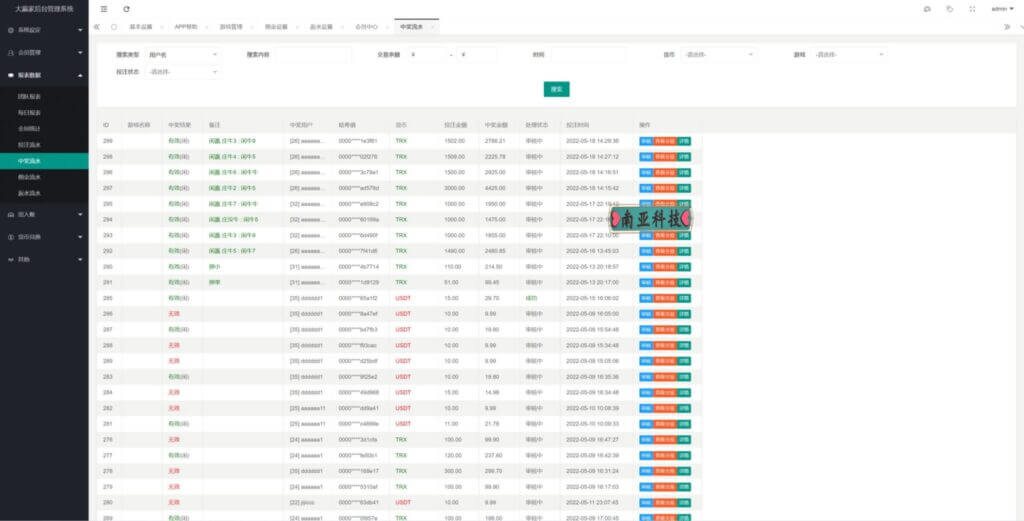The width and height of the screenshot is (1024, 521).
Task: Open the admin account dropdown
Action: click(x=1002, y=9)
